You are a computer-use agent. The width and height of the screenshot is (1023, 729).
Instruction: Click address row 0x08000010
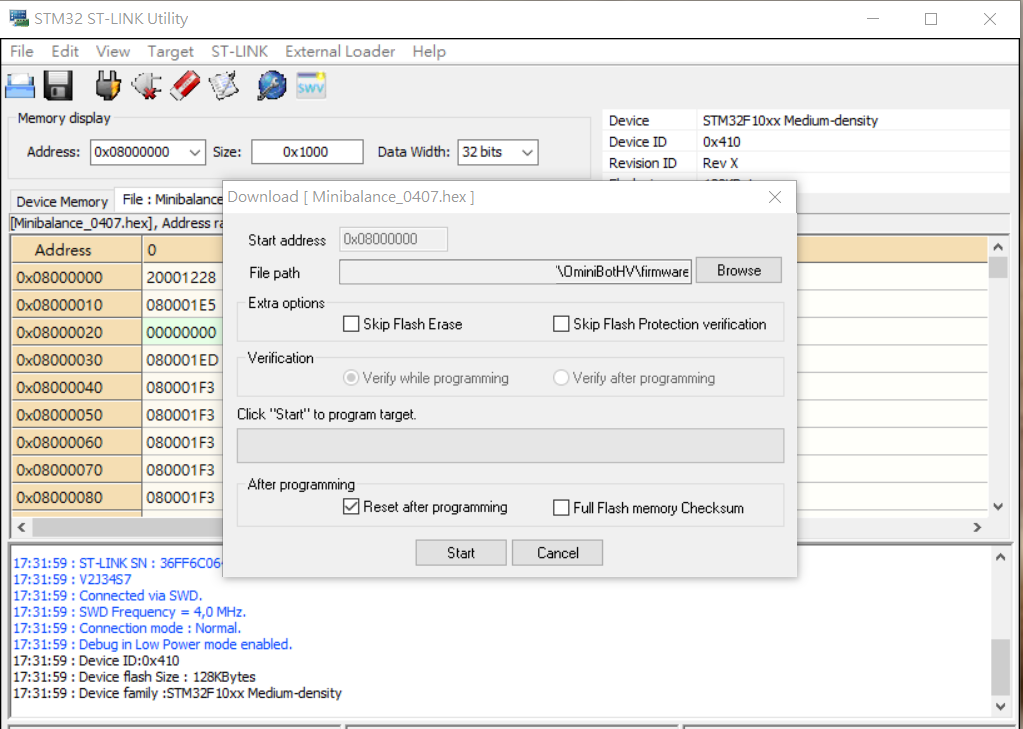point(76,305)
